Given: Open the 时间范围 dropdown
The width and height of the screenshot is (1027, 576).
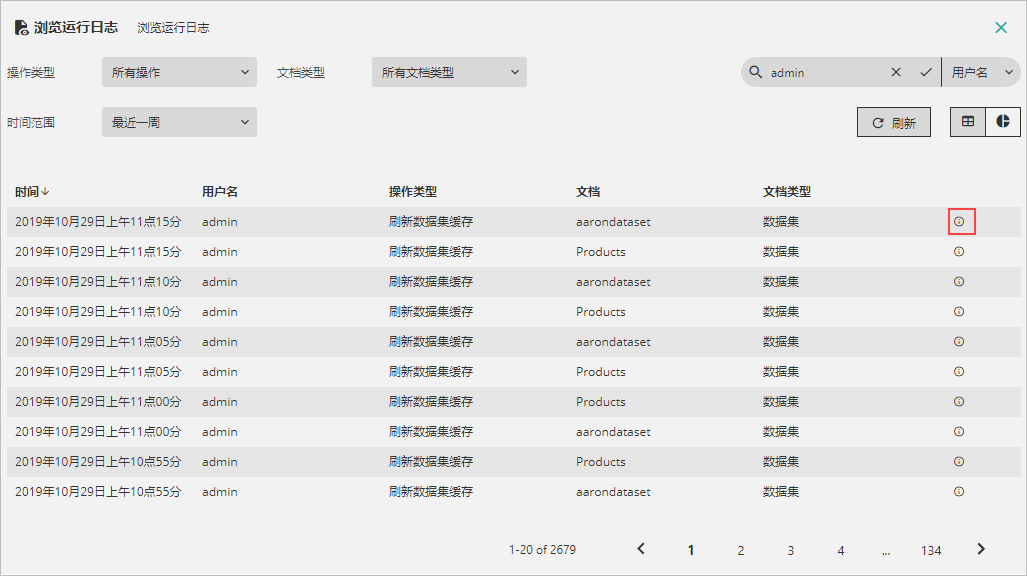Looking at the screenshot, I should [179, 122].
